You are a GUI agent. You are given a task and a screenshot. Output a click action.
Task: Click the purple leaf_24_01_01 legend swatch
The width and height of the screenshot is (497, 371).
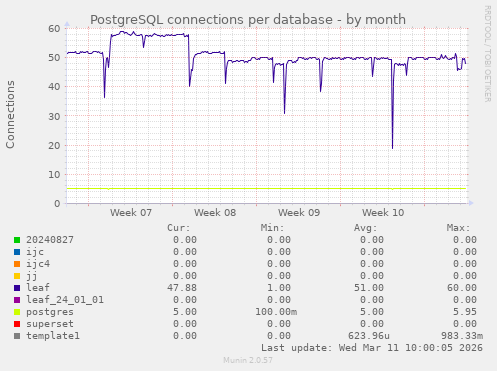point(17,300)
